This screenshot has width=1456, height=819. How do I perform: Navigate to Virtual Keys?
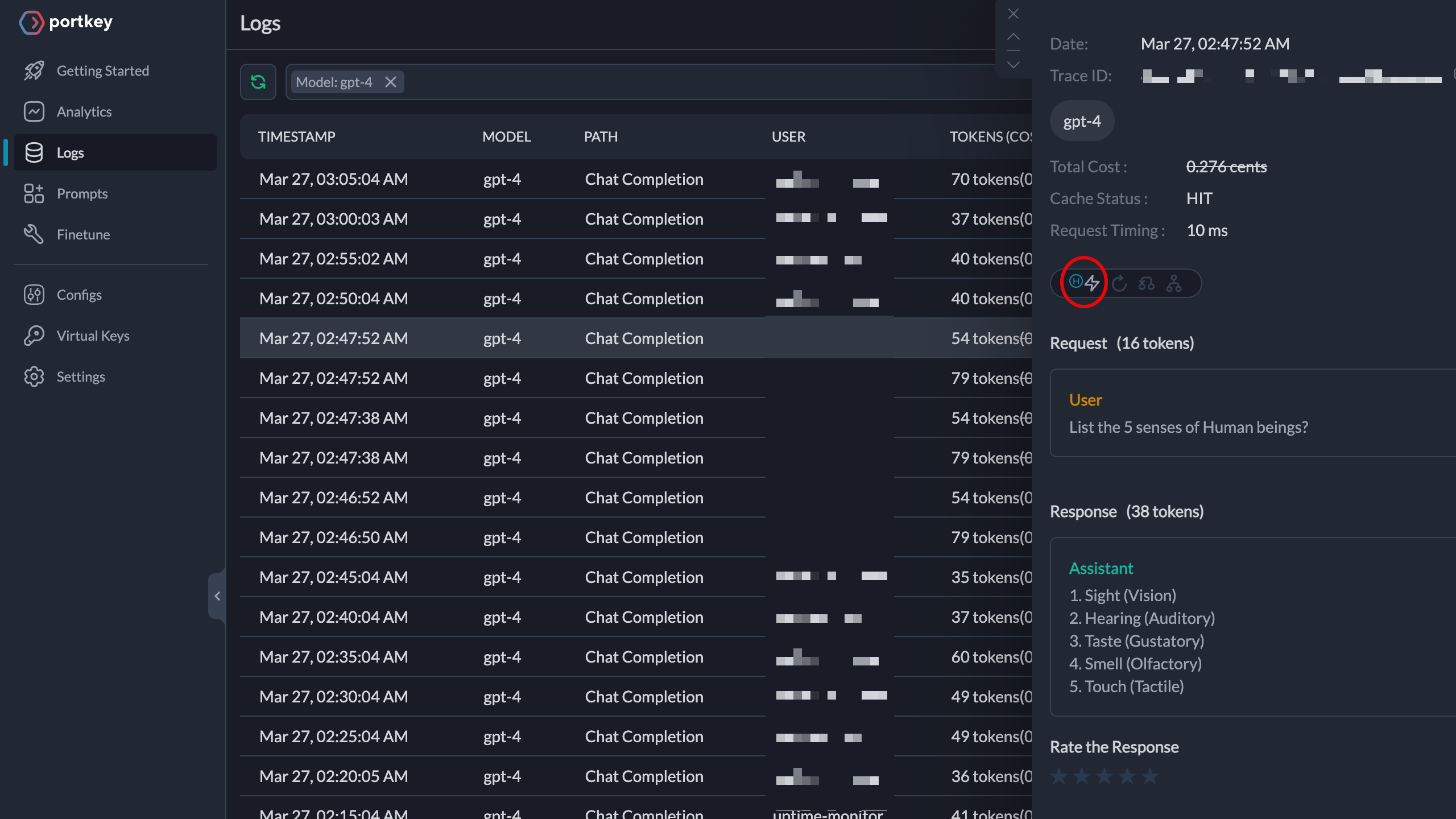coord(93,336)
